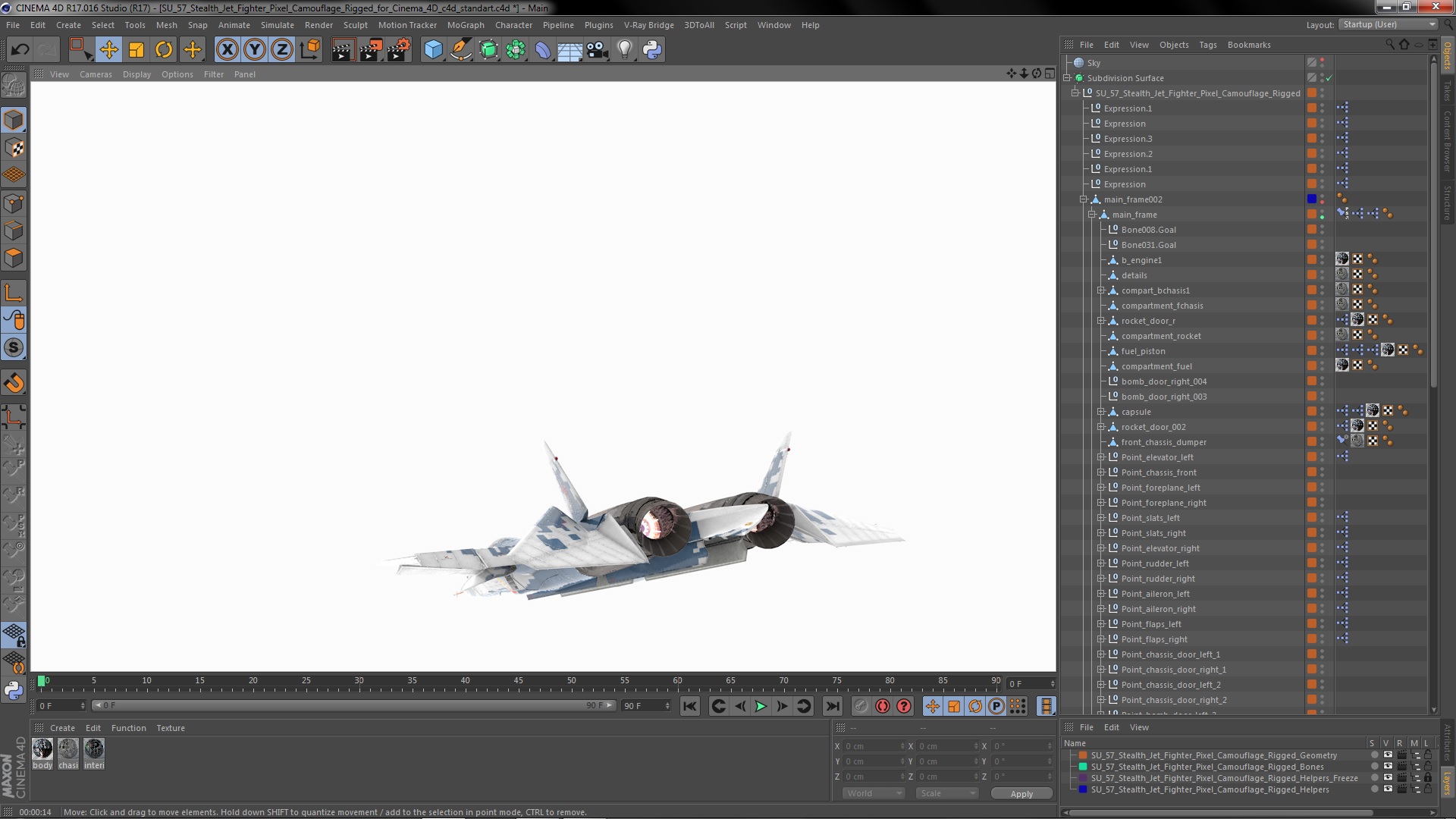
Task: Render the active view
Action: 343,50
